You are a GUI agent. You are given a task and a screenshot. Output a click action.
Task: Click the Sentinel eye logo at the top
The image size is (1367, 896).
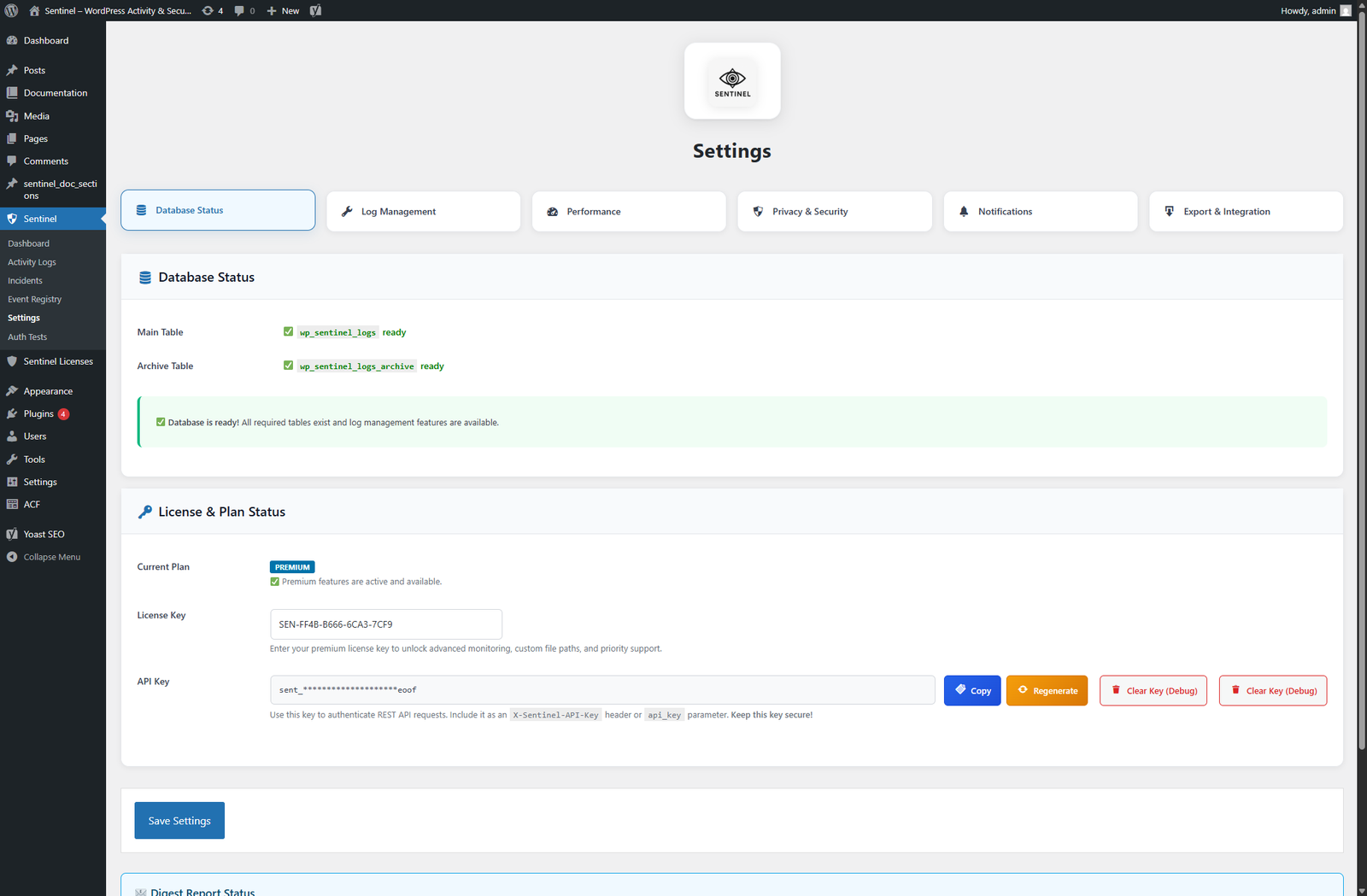732,80
